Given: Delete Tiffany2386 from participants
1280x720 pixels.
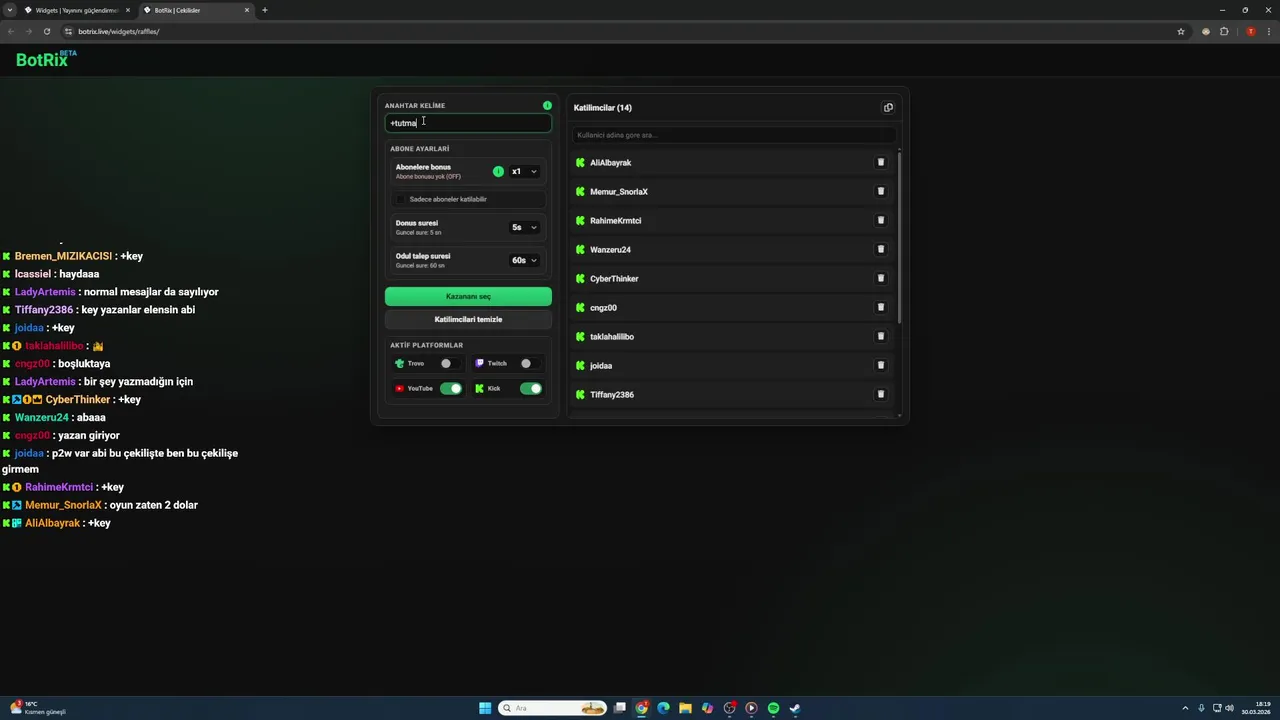Looking at the screenshot, I should 881,394.
